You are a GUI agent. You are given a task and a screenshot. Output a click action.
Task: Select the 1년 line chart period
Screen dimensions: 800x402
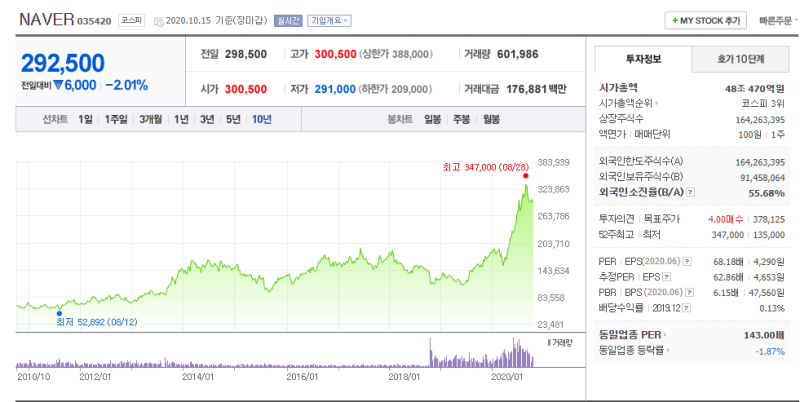(181, 120)
